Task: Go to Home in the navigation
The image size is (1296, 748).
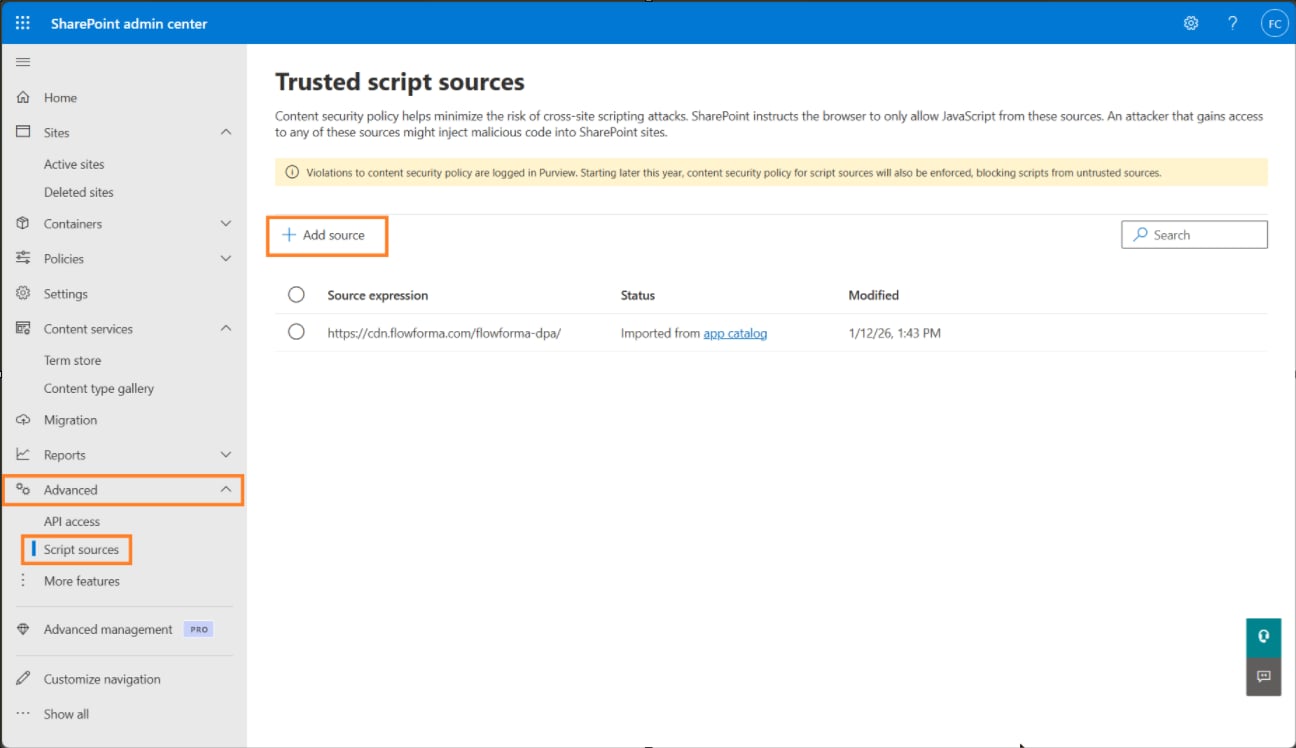Action: click(60, 98)
